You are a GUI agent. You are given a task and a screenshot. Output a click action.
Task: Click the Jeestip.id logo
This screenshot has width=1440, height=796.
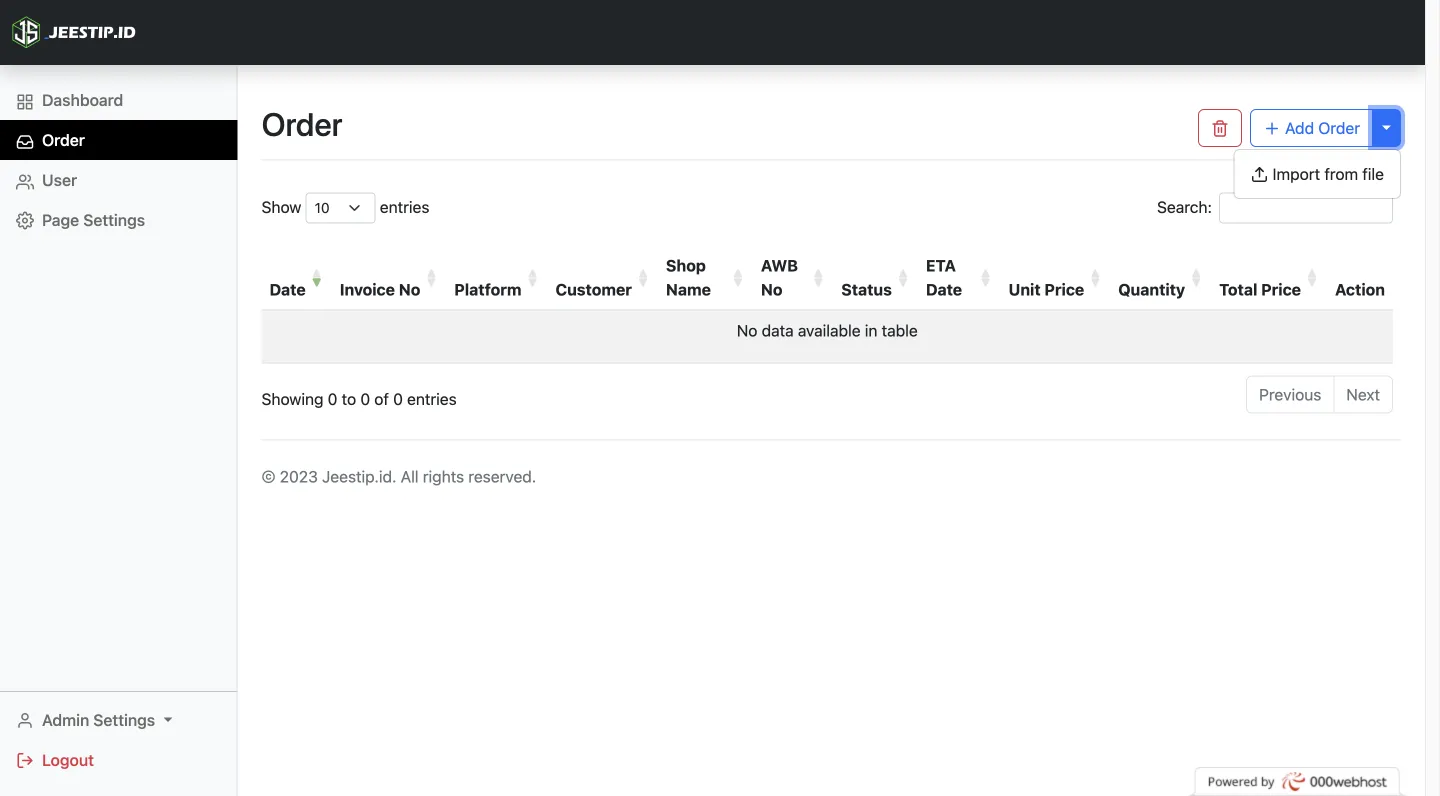coord(73,32)
